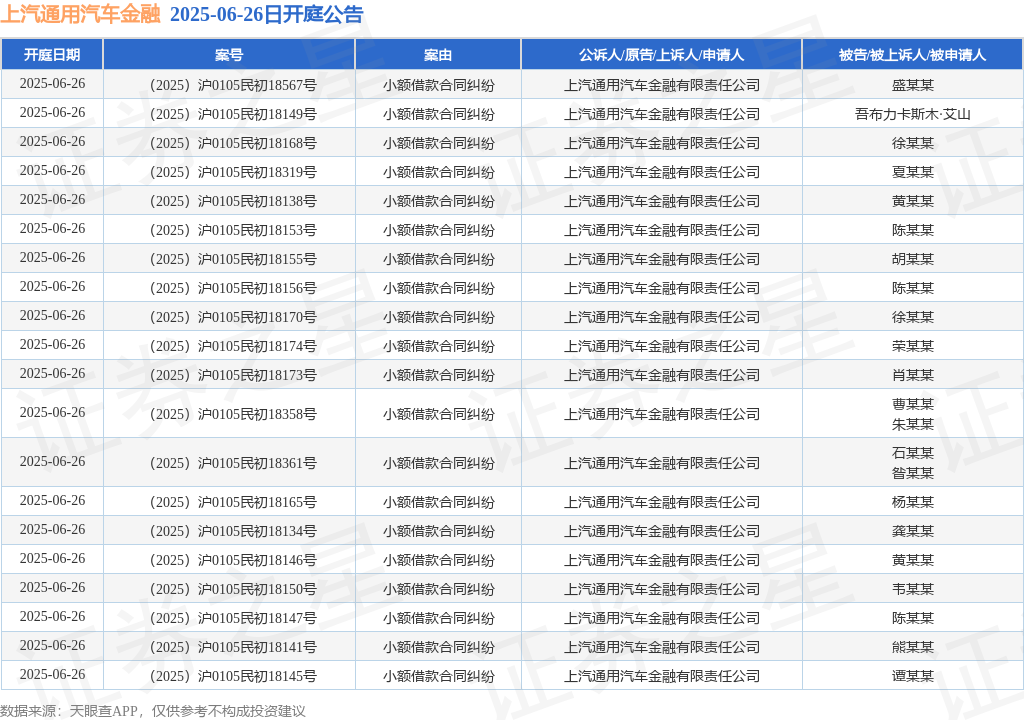1024x720 pixels.
Task: Select 徐某某 in the 18170号 row
Action: click(913, 317)
